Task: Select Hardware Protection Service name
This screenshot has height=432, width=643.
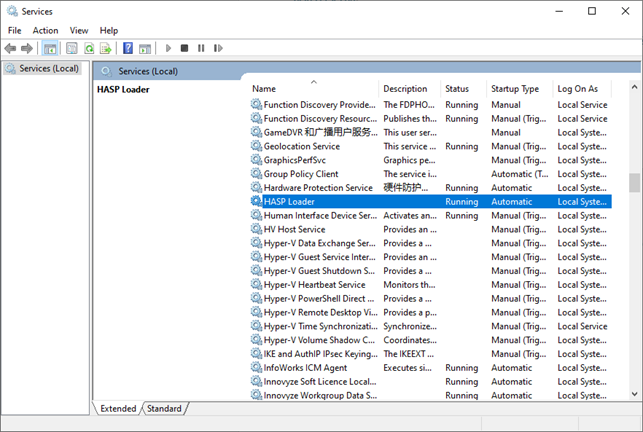Action: [x=318, y=187]
